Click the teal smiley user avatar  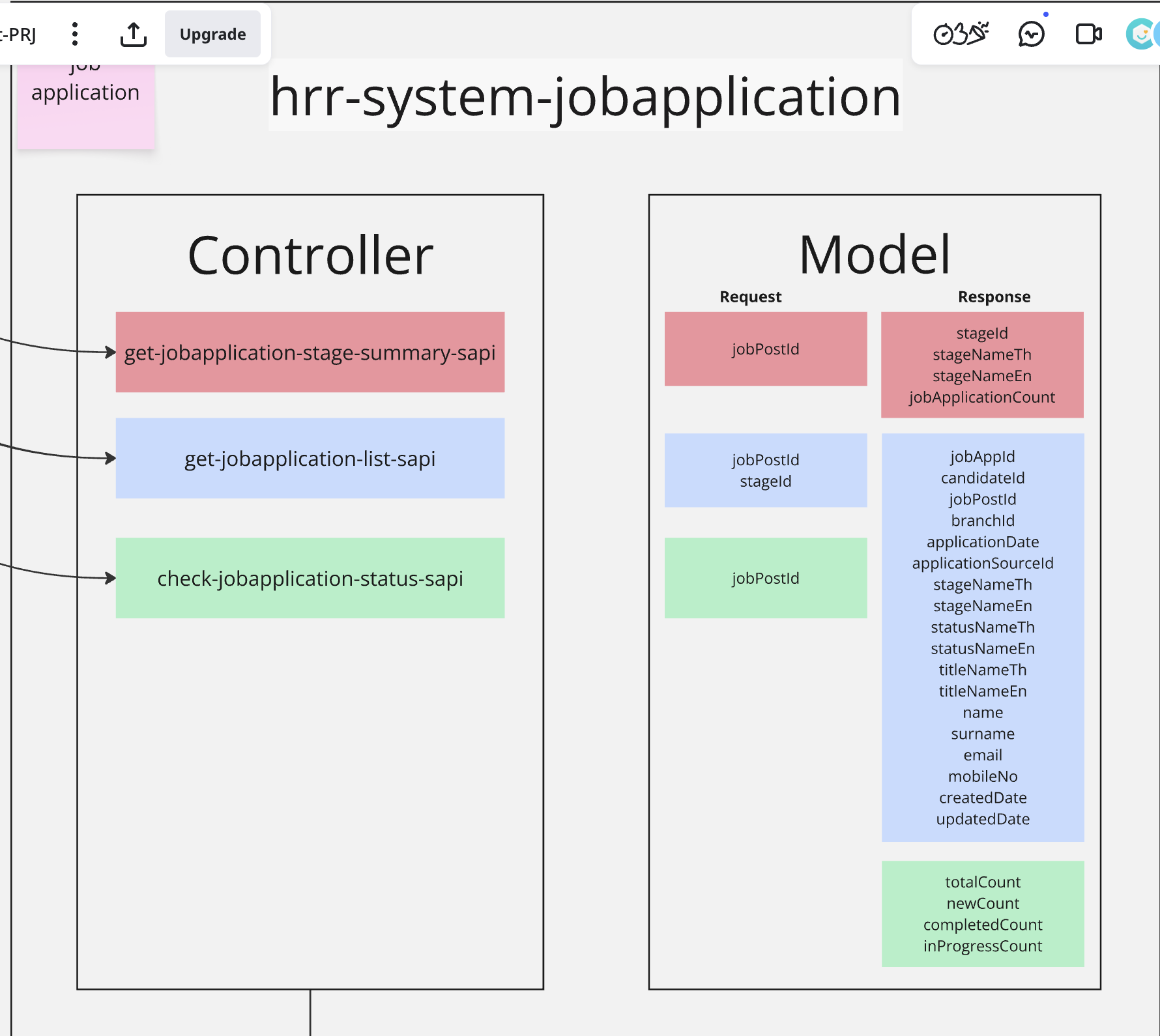(x=1140, y=34)
